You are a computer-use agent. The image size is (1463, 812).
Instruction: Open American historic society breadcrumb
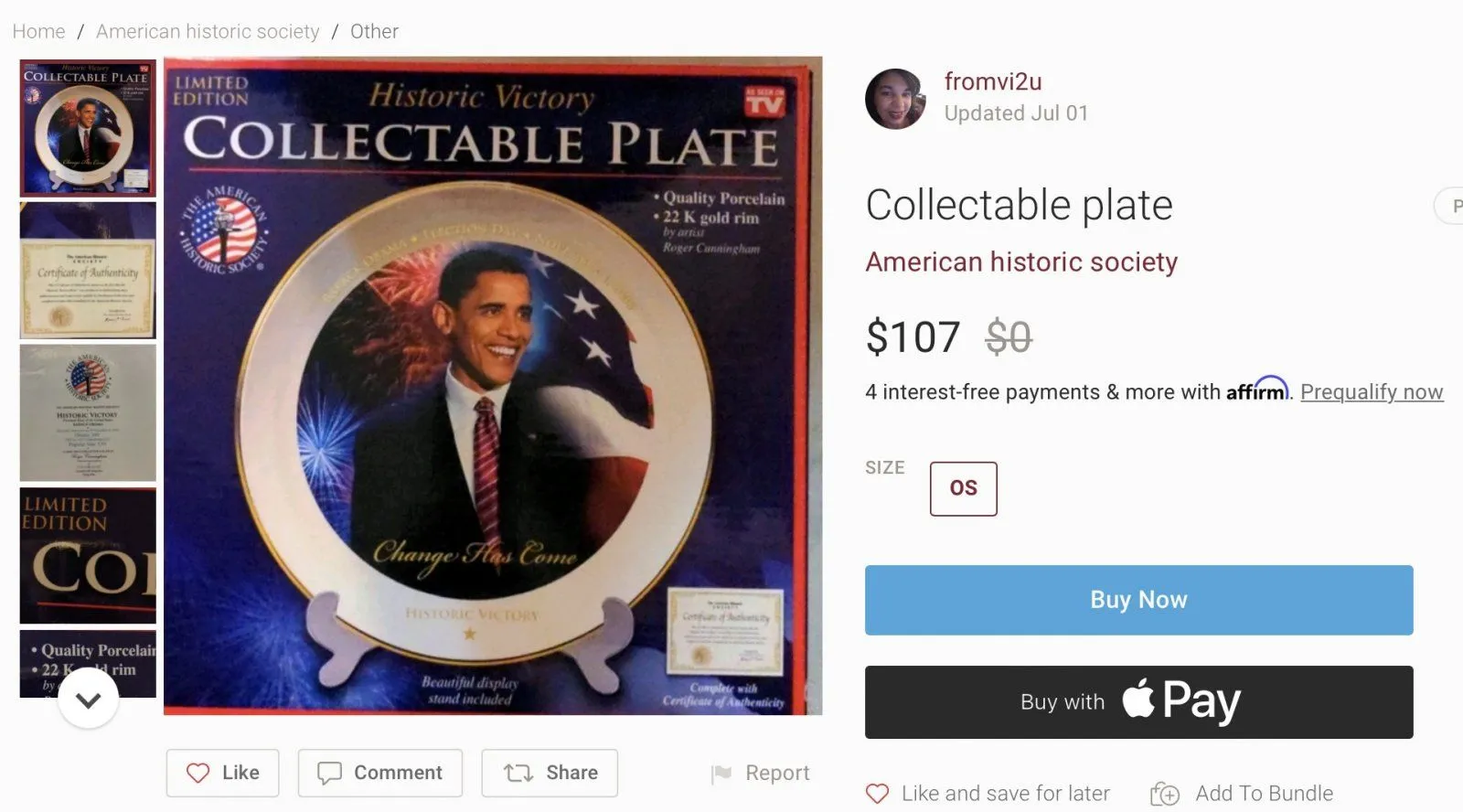click(208, 31)
